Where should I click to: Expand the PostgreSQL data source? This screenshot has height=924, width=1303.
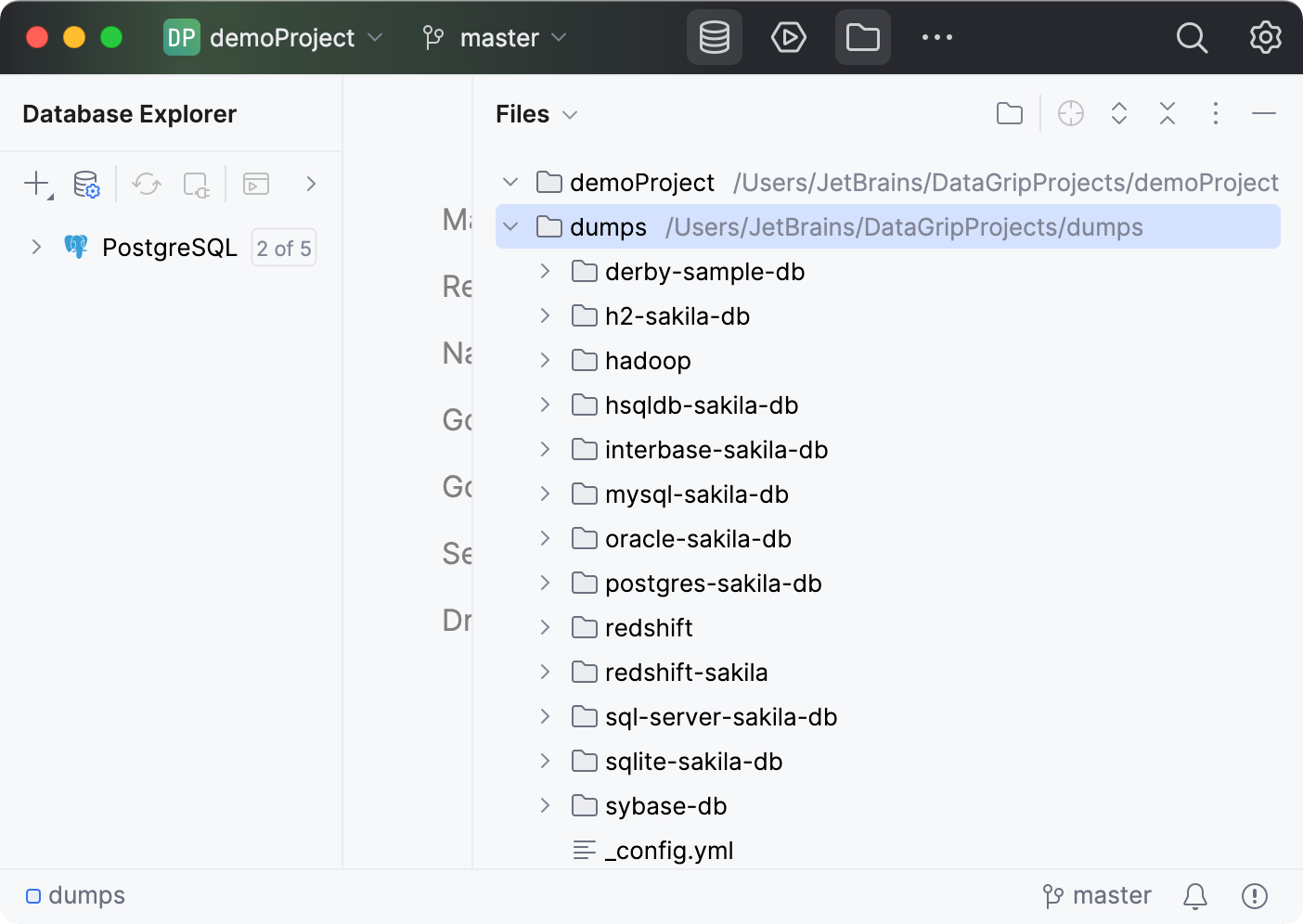click(x=36, y=247)
